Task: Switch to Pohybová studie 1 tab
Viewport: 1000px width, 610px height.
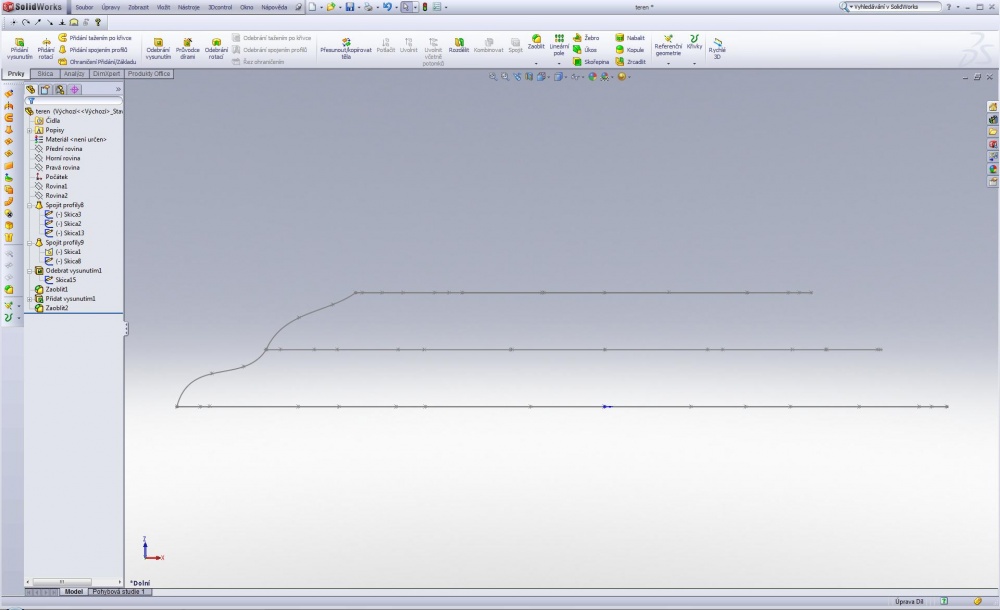Action: [119, 592]
